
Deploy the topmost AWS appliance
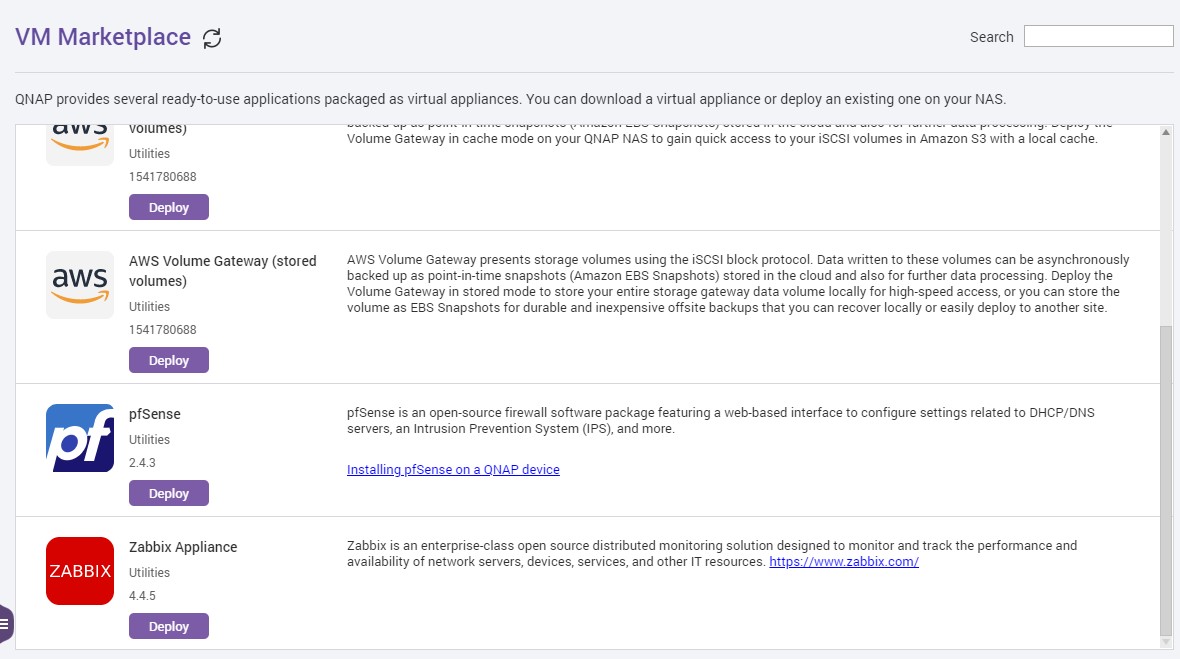pyautogui.click(x=168, y=207)
